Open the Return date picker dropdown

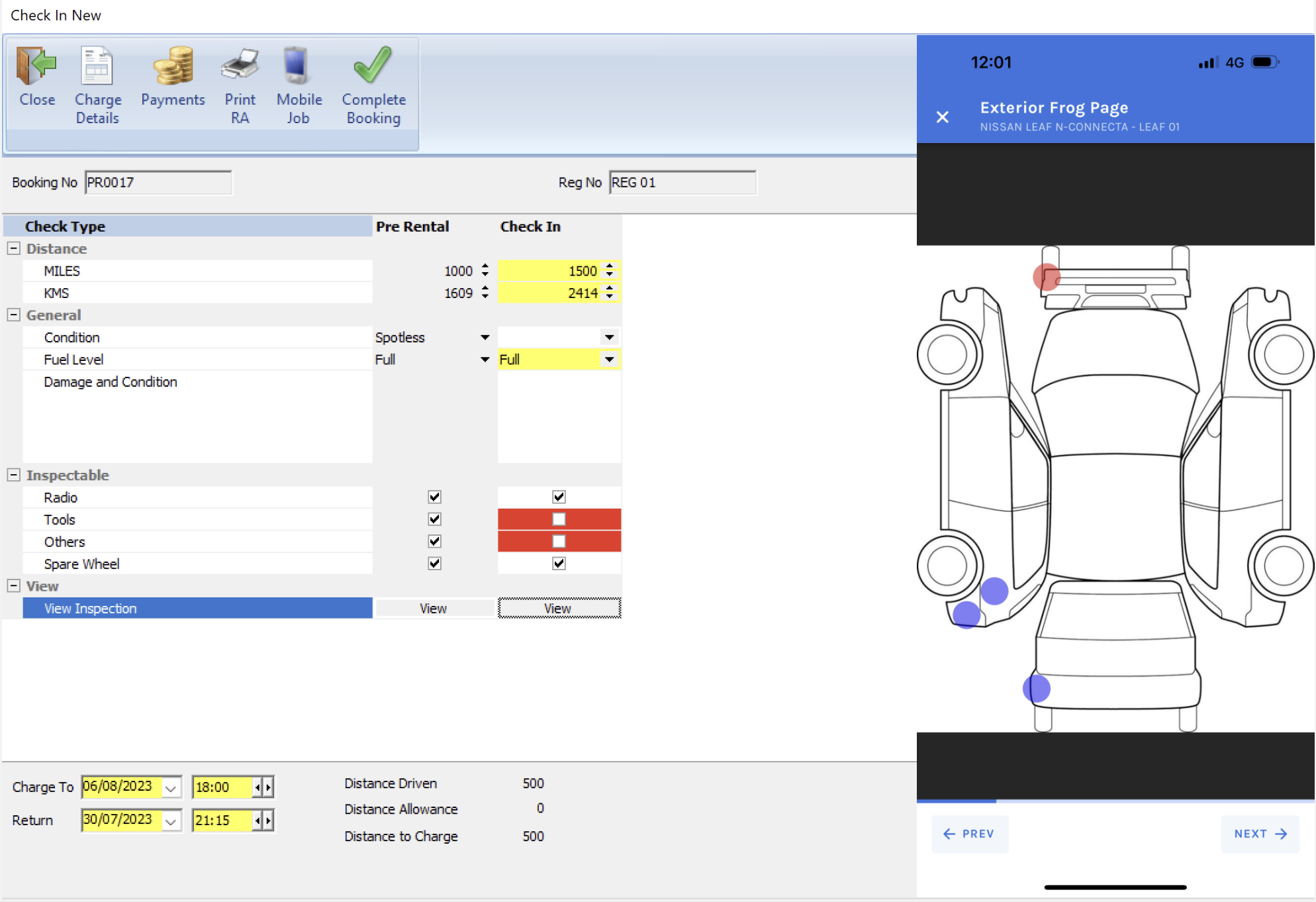point(171,821)
